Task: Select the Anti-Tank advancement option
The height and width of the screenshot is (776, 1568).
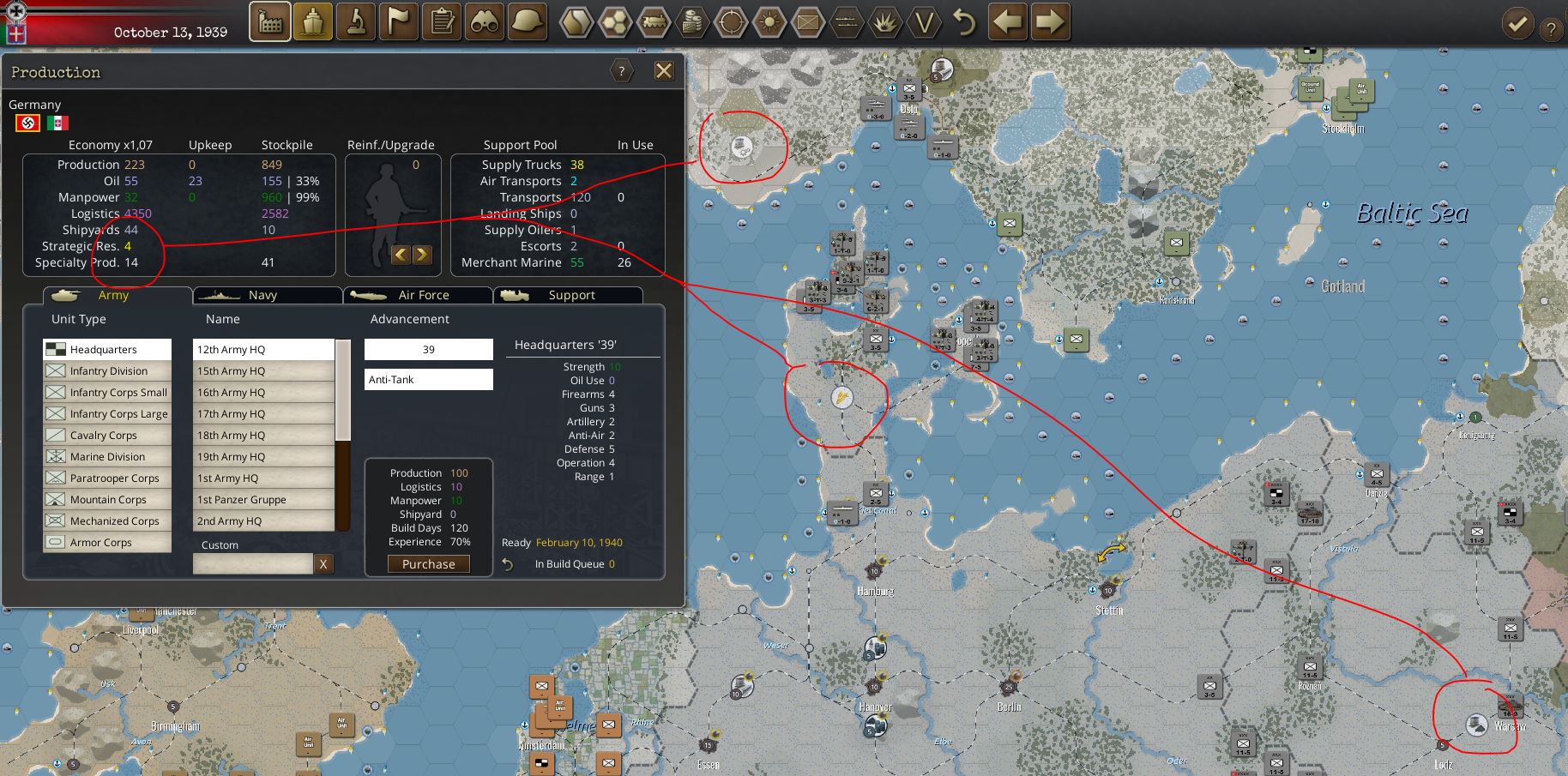Action: 429,379
